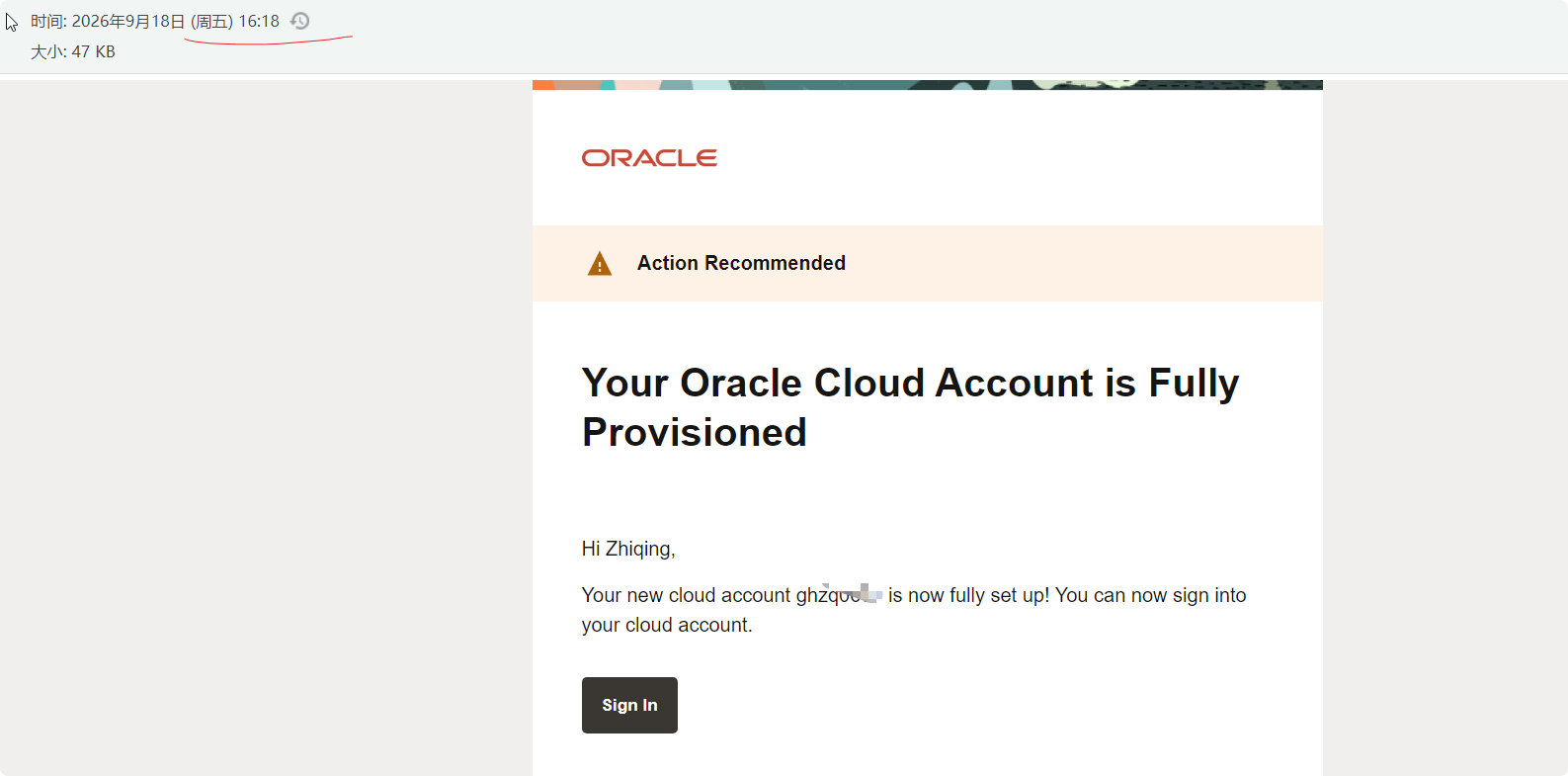Click the orange warning triangle icon
This screenshot has height=776, width=1568.
tap(600, 264)
